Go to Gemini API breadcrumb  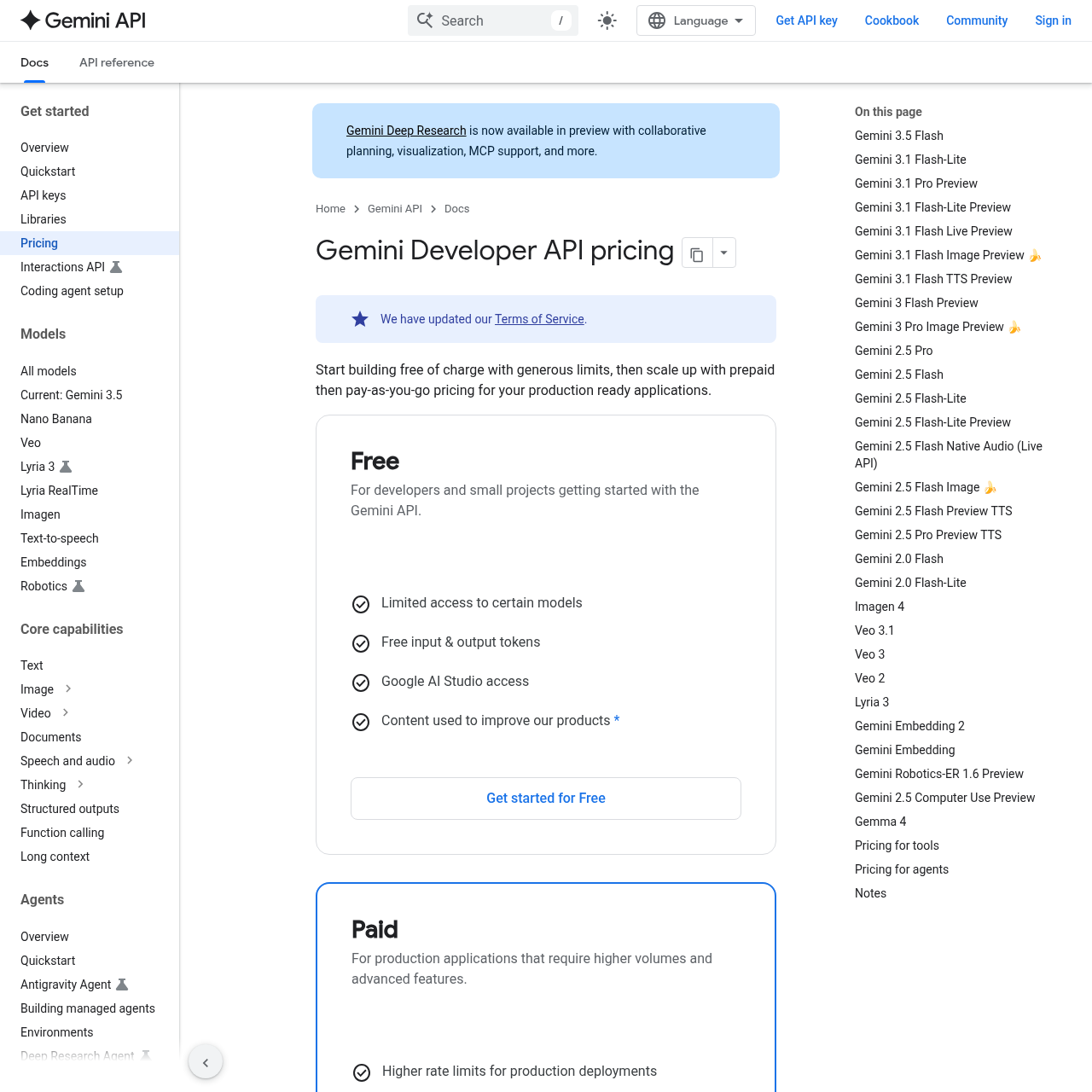click(x=395, y=209)
